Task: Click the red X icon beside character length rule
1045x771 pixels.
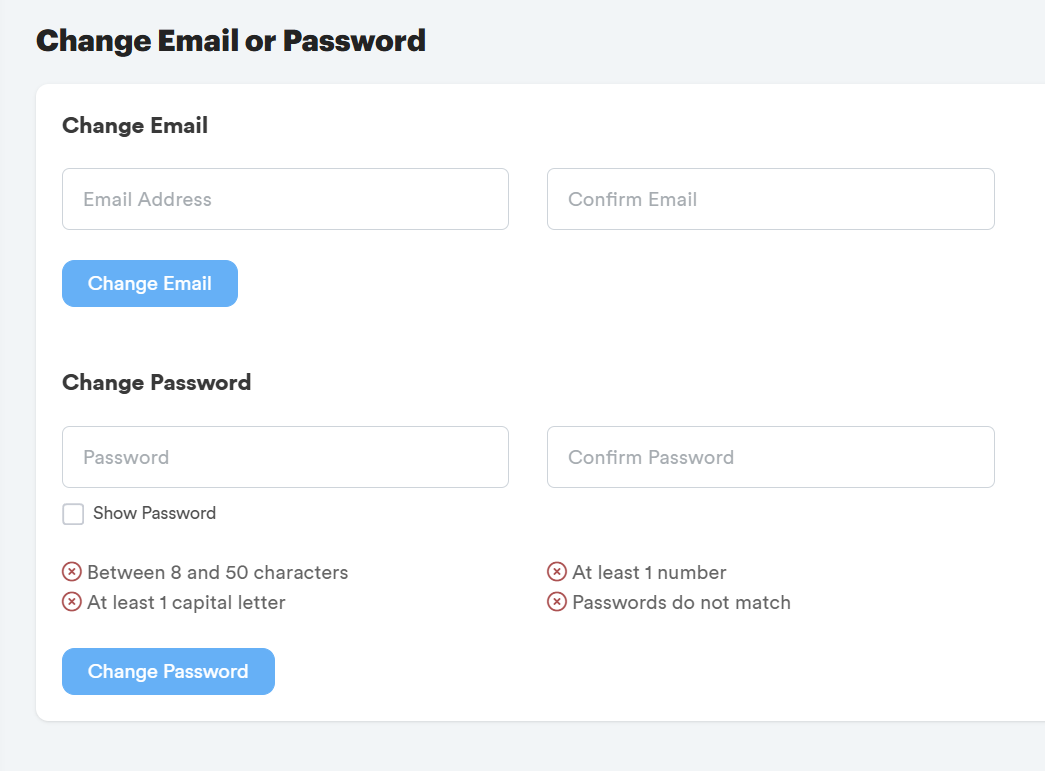Action: (72, 572)
